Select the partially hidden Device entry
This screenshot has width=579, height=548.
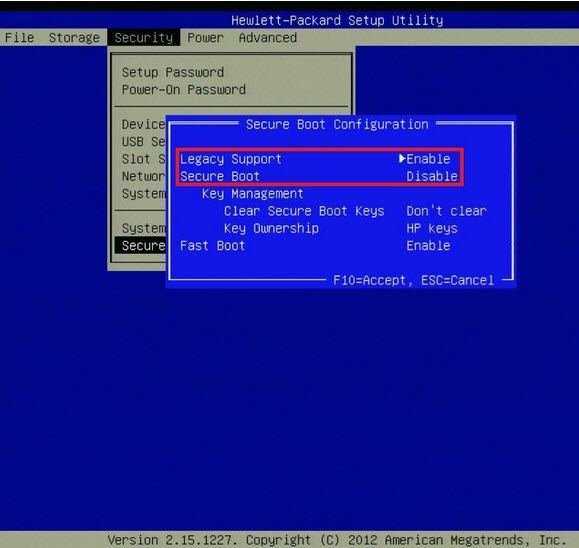[x=143, y=124]
